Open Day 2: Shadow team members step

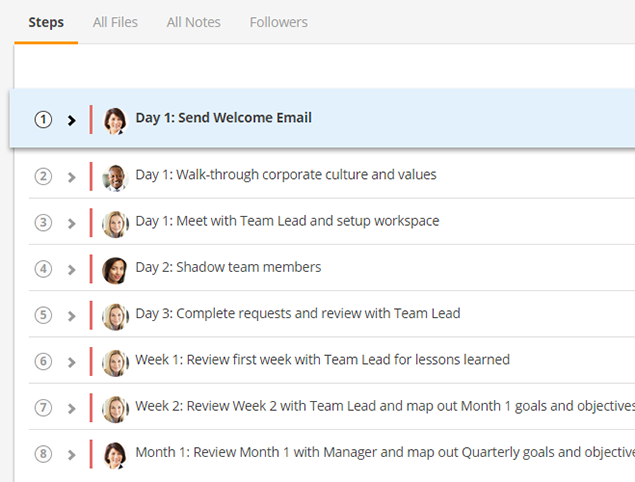pyautogui.click(x=228, y=267)
